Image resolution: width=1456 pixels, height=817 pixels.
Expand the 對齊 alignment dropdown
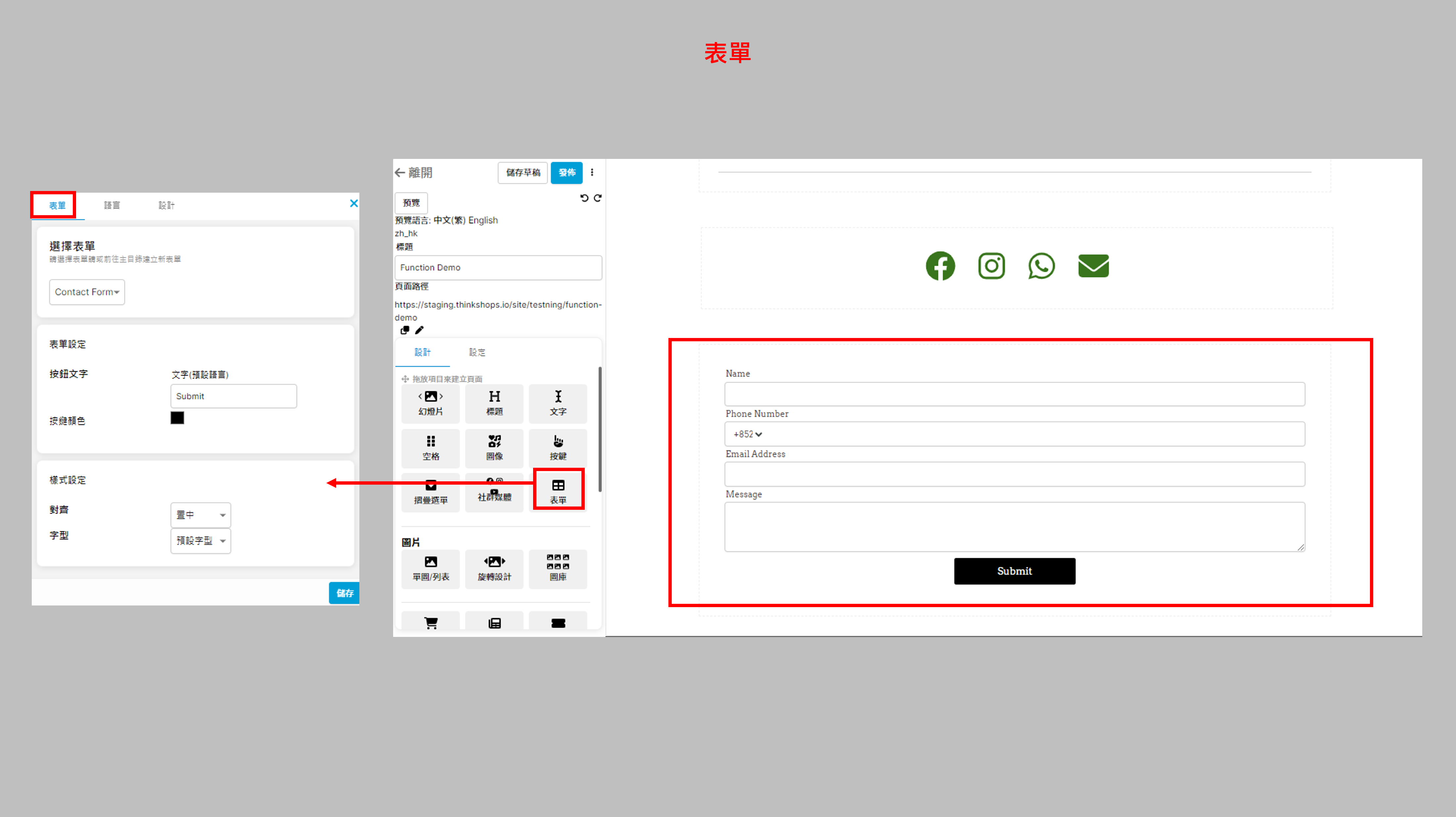(201, 515)
